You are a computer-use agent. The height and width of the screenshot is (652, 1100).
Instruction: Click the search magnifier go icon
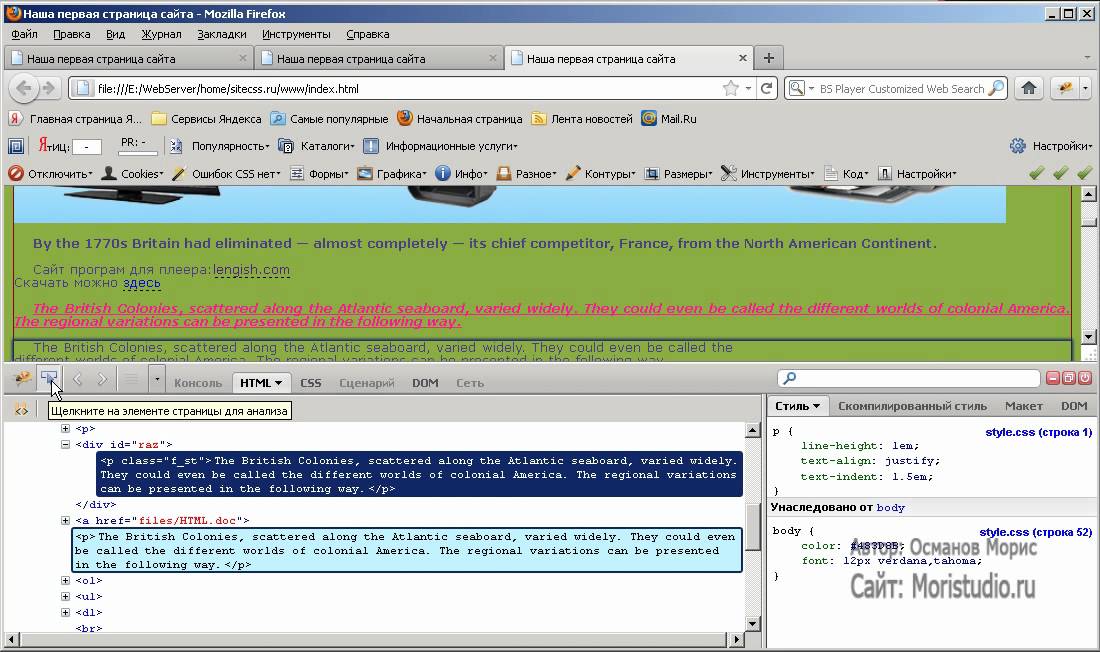pos(995,88)
